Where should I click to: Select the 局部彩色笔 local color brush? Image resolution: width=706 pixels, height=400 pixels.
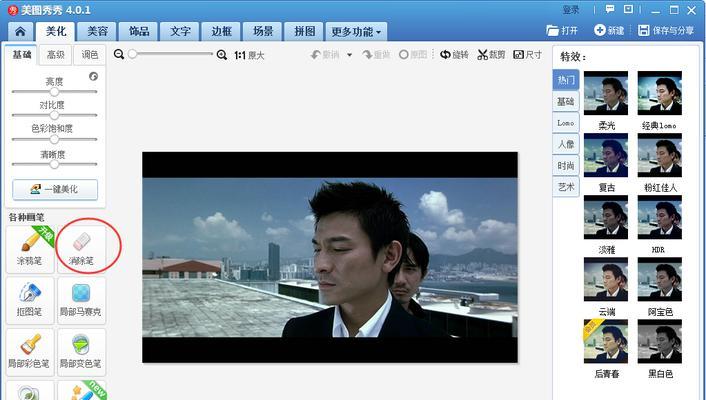(x=30, y=352)
